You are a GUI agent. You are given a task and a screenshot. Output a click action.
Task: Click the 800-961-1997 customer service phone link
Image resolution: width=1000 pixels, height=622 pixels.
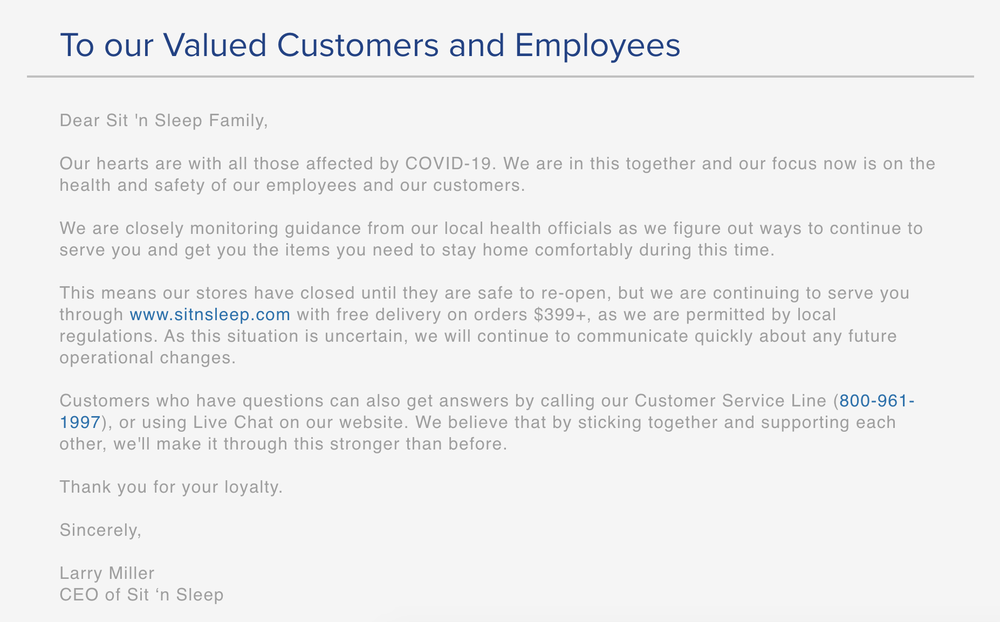point(876,401)
